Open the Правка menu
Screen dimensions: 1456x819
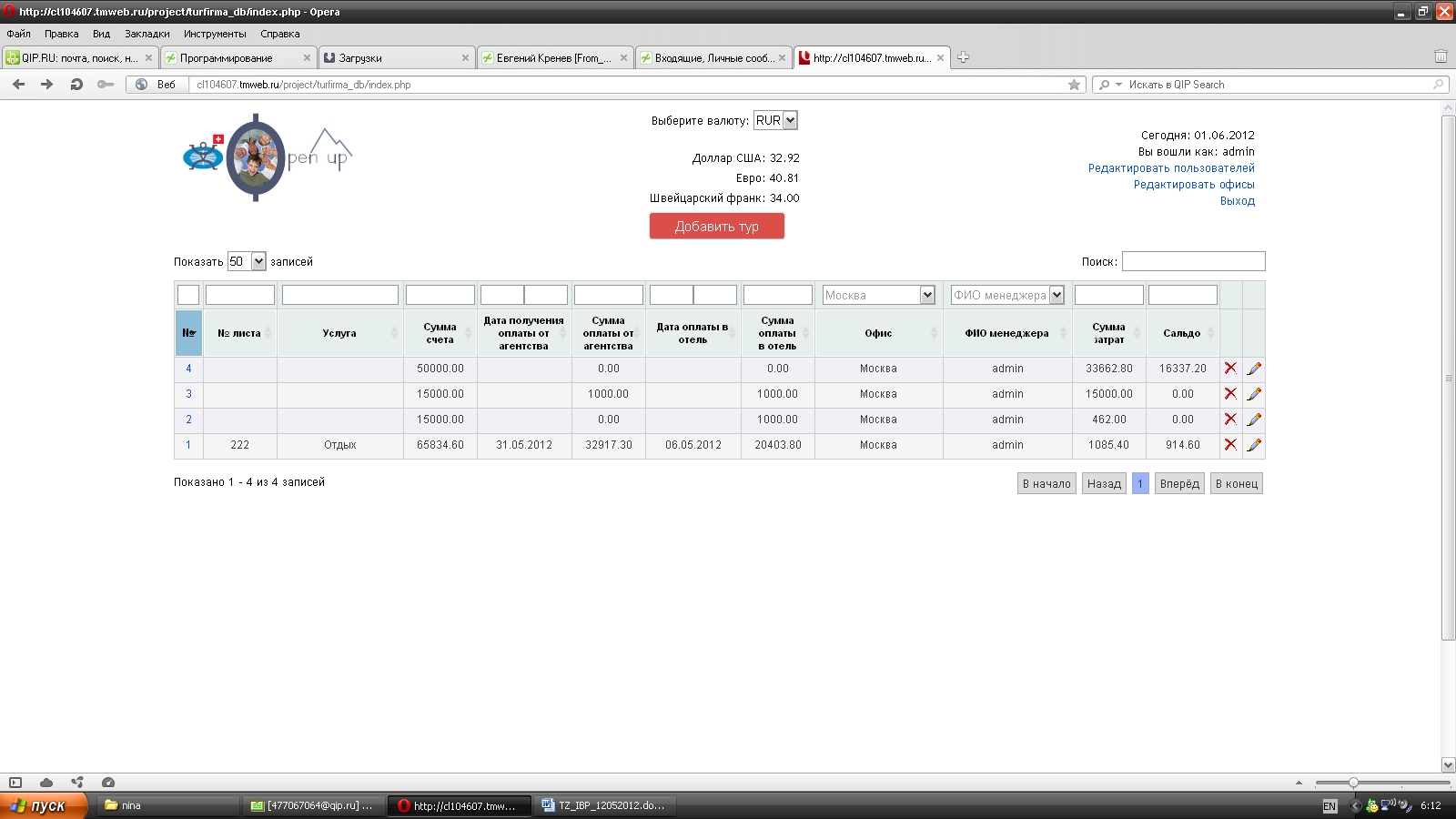coord(62,34)
